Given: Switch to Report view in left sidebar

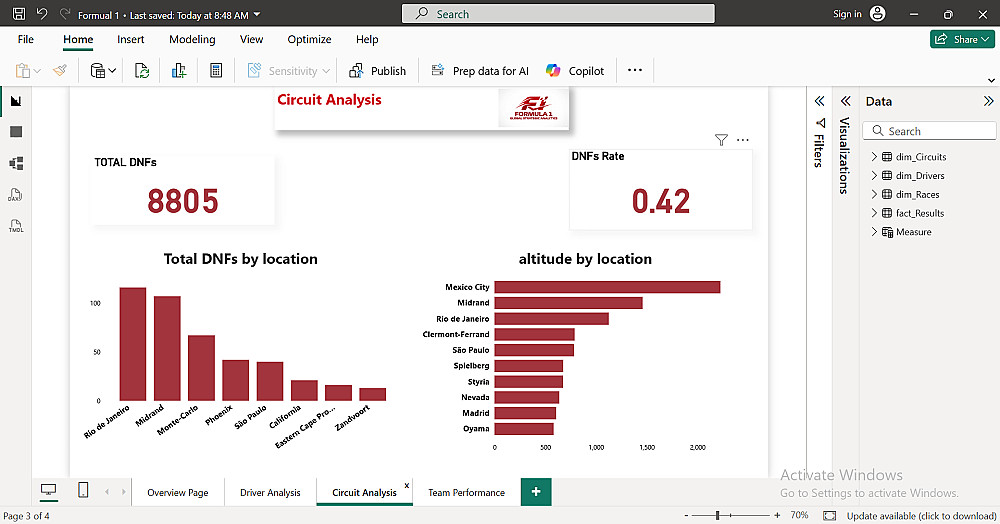Looking at the screenshot, I should (16, 101).
